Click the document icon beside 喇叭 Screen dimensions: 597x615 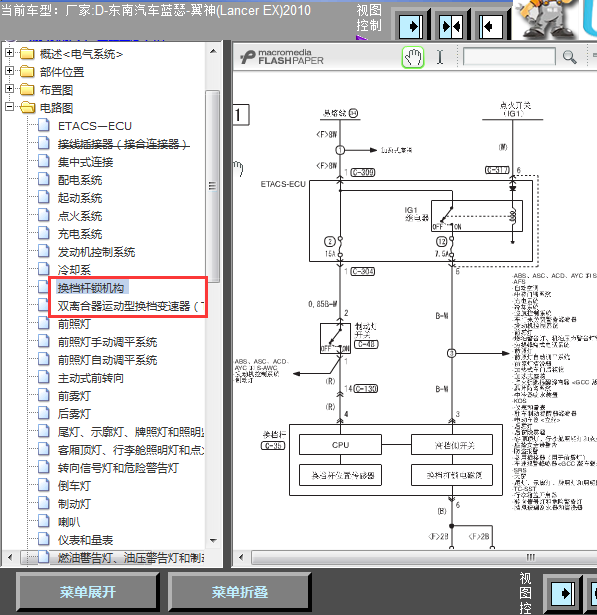tap(44, 521)
